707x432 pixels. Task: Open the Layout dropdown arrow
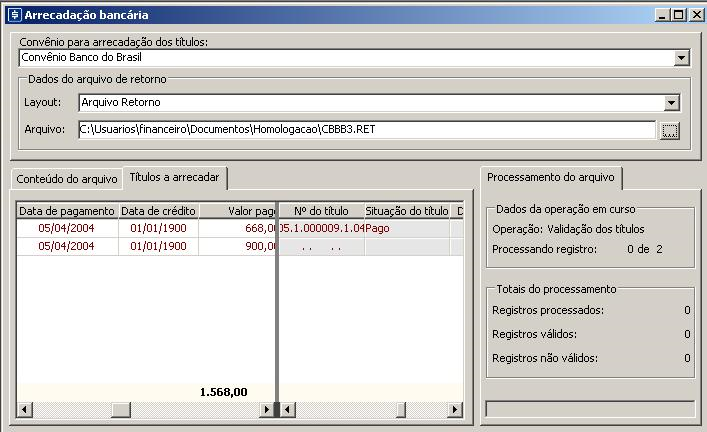pyautogui.click(x=671, y=102)
